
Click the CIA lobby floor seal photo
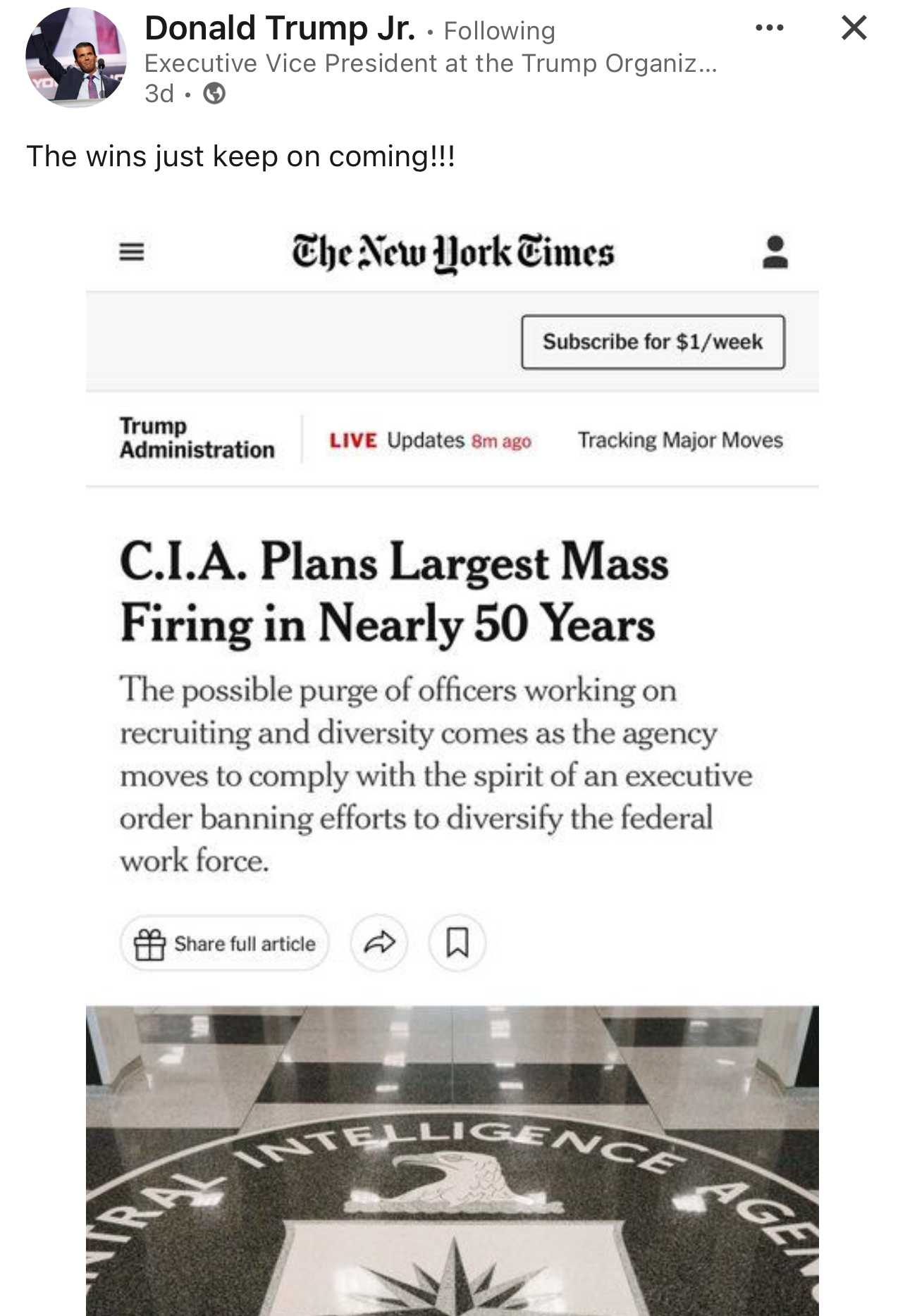(x=453, y=1160)
